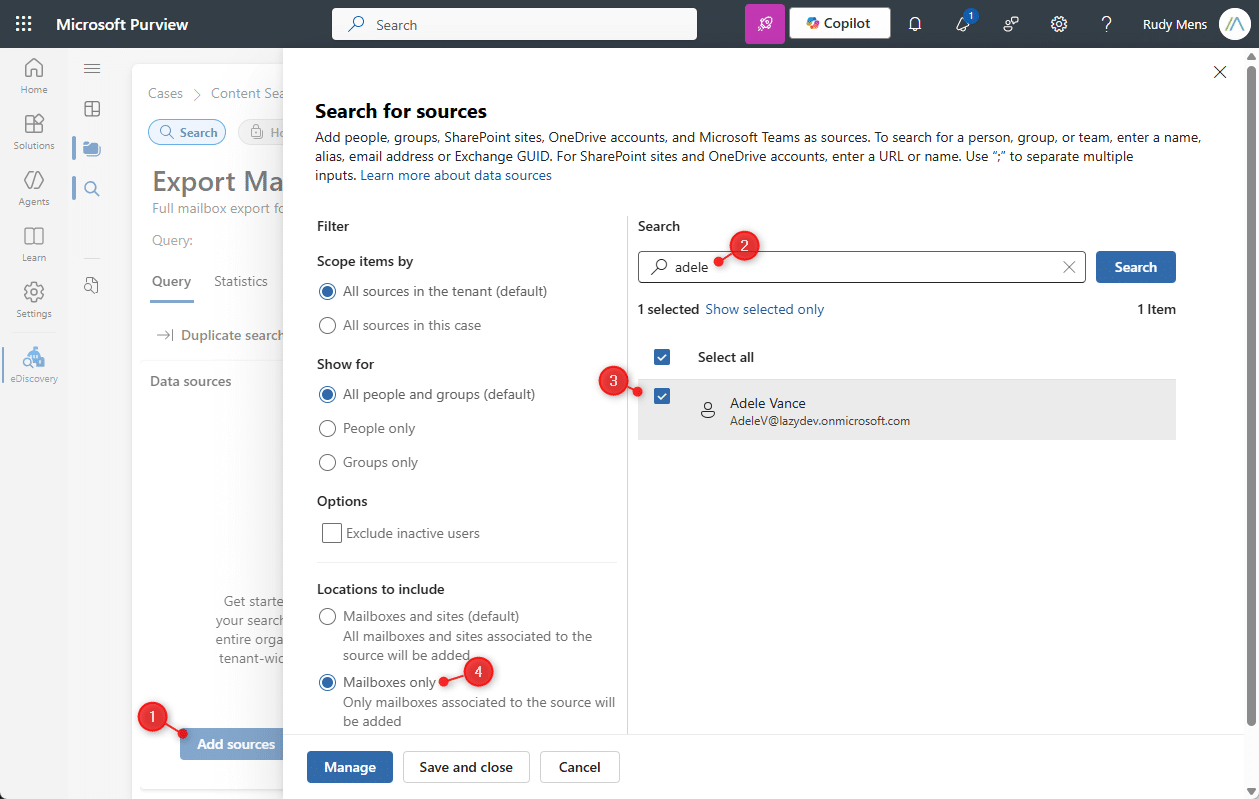
Task: Open the app launcher waffle icon
Action: pos(24,24)
